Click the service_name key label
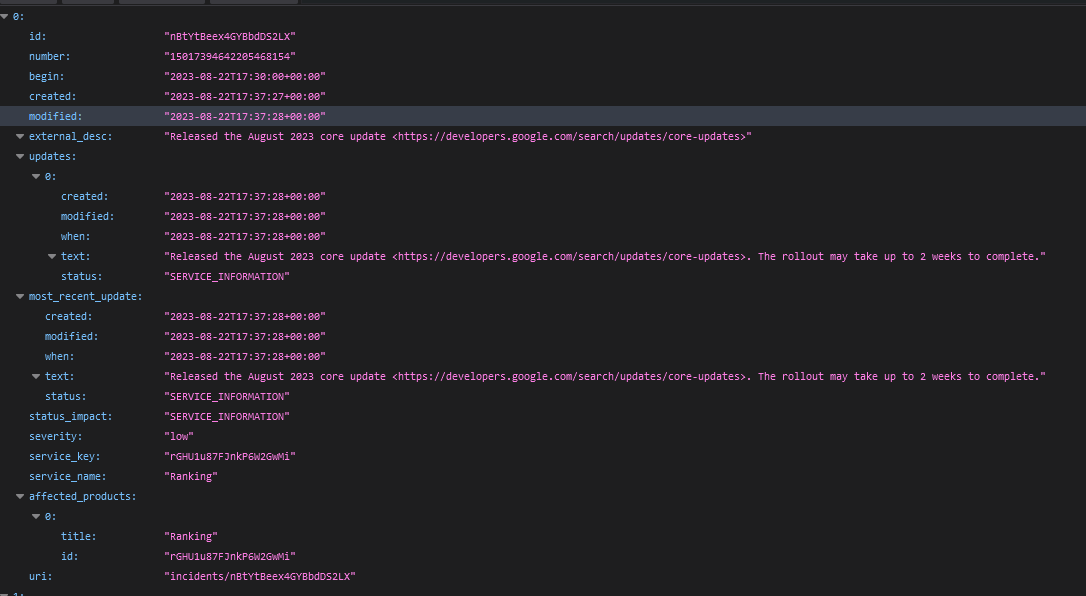This screenshot has height=596, width=1086. click(x=67, y=477)
